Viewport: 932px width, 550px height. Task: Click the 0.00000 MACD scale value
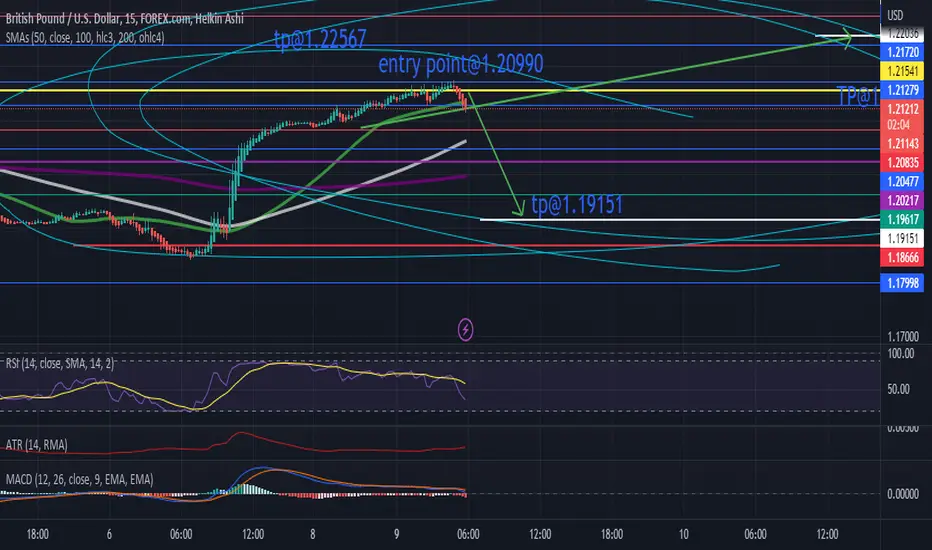click(x=903, y=494)
